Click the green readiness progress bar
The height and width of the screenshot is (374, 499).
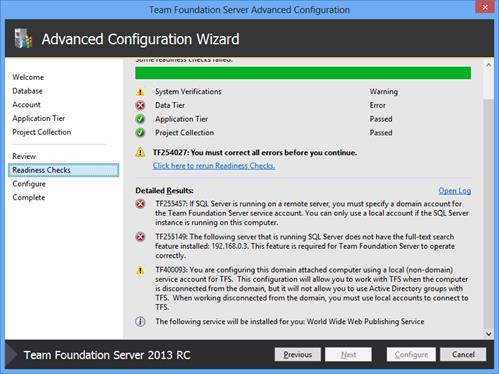point(303,73)
